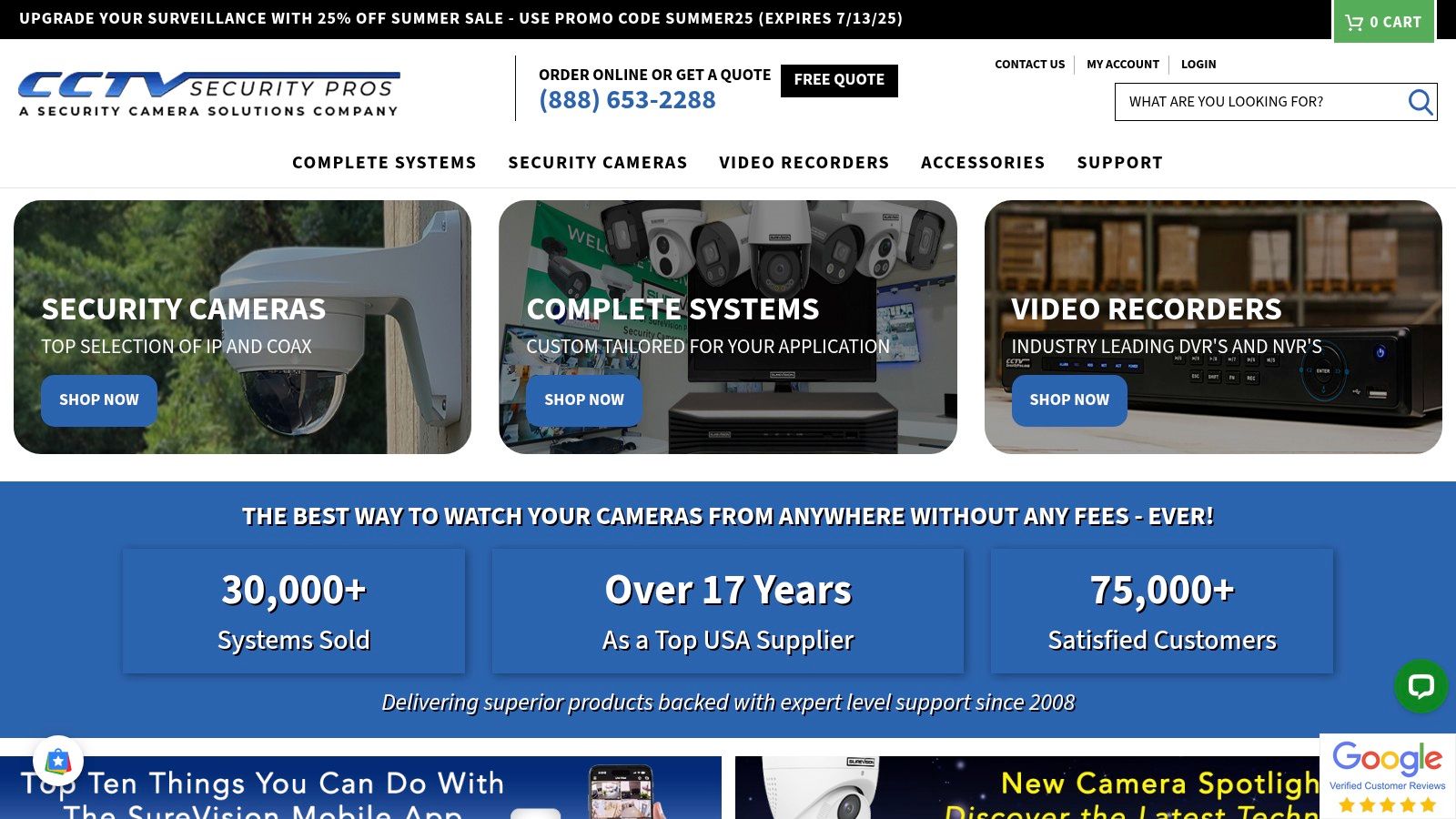
Task: Shop Now under Complete Systems
Action: [x=584, y=400]
